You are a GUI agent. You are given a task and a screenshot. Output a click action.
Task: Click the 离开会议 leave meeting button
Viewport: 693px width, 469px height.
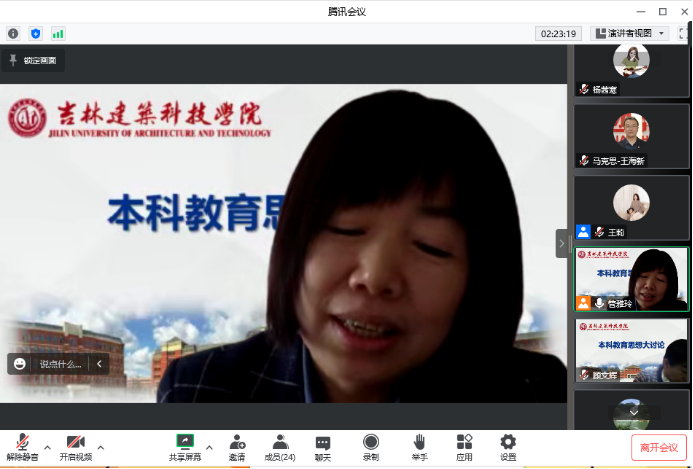point(659,447)
